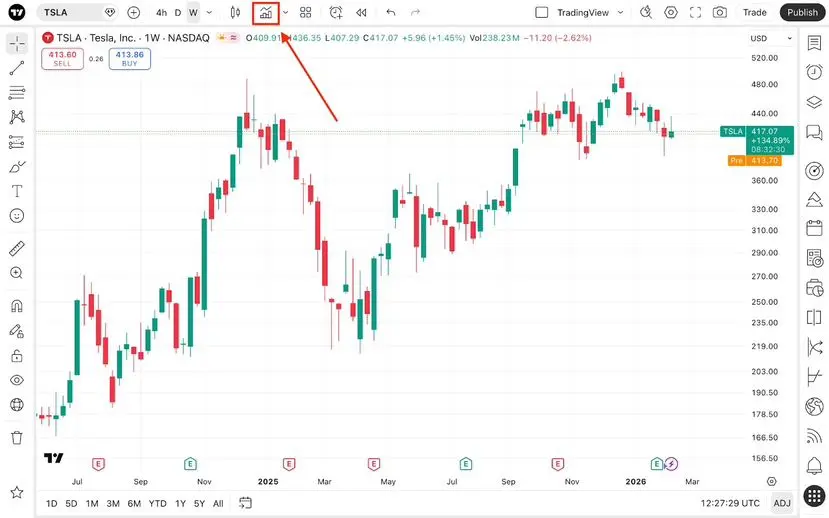The width and height of the screenshot is (829, 518).
Task: Click the 413.60 SELL button
Action: tap(62, 59)
